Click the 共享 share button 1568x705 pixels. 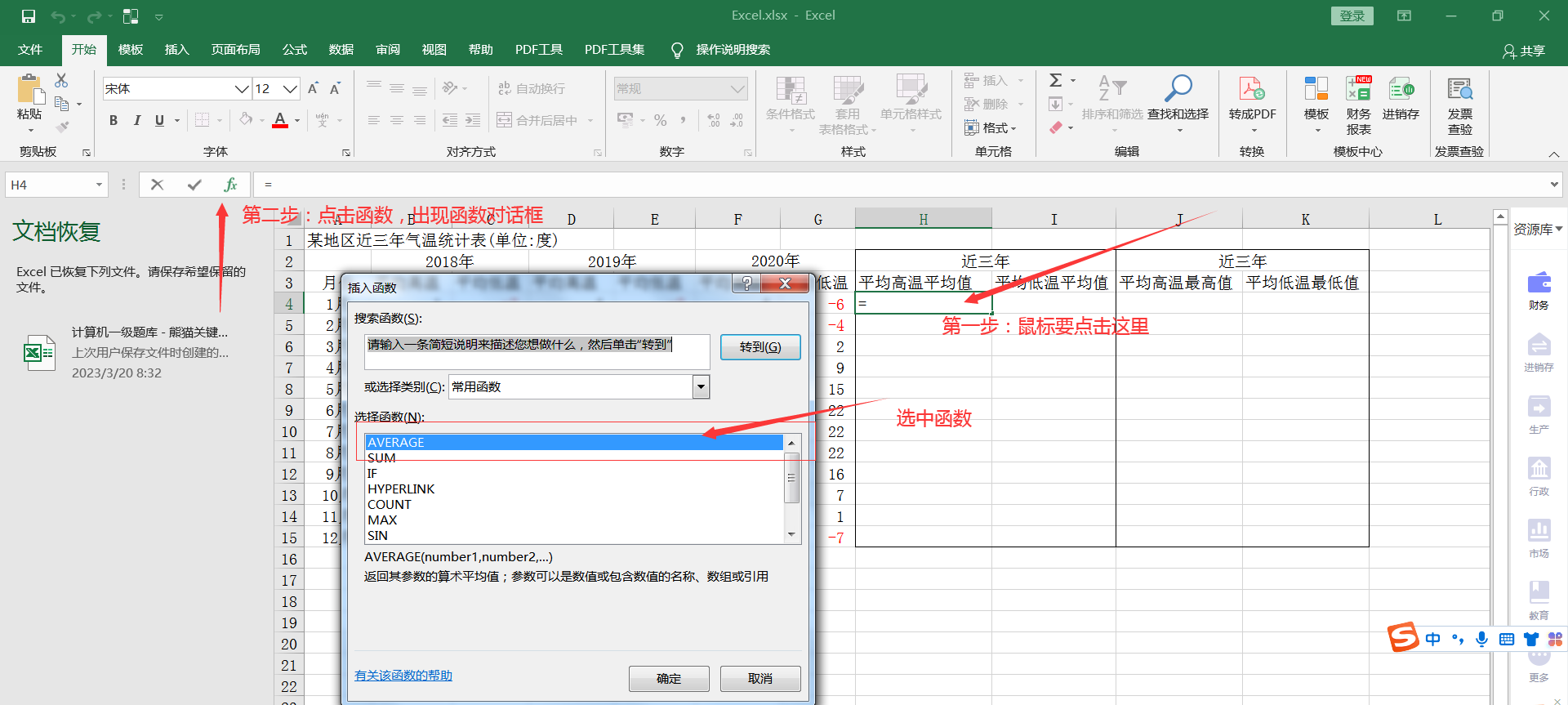pos(1524,51)
